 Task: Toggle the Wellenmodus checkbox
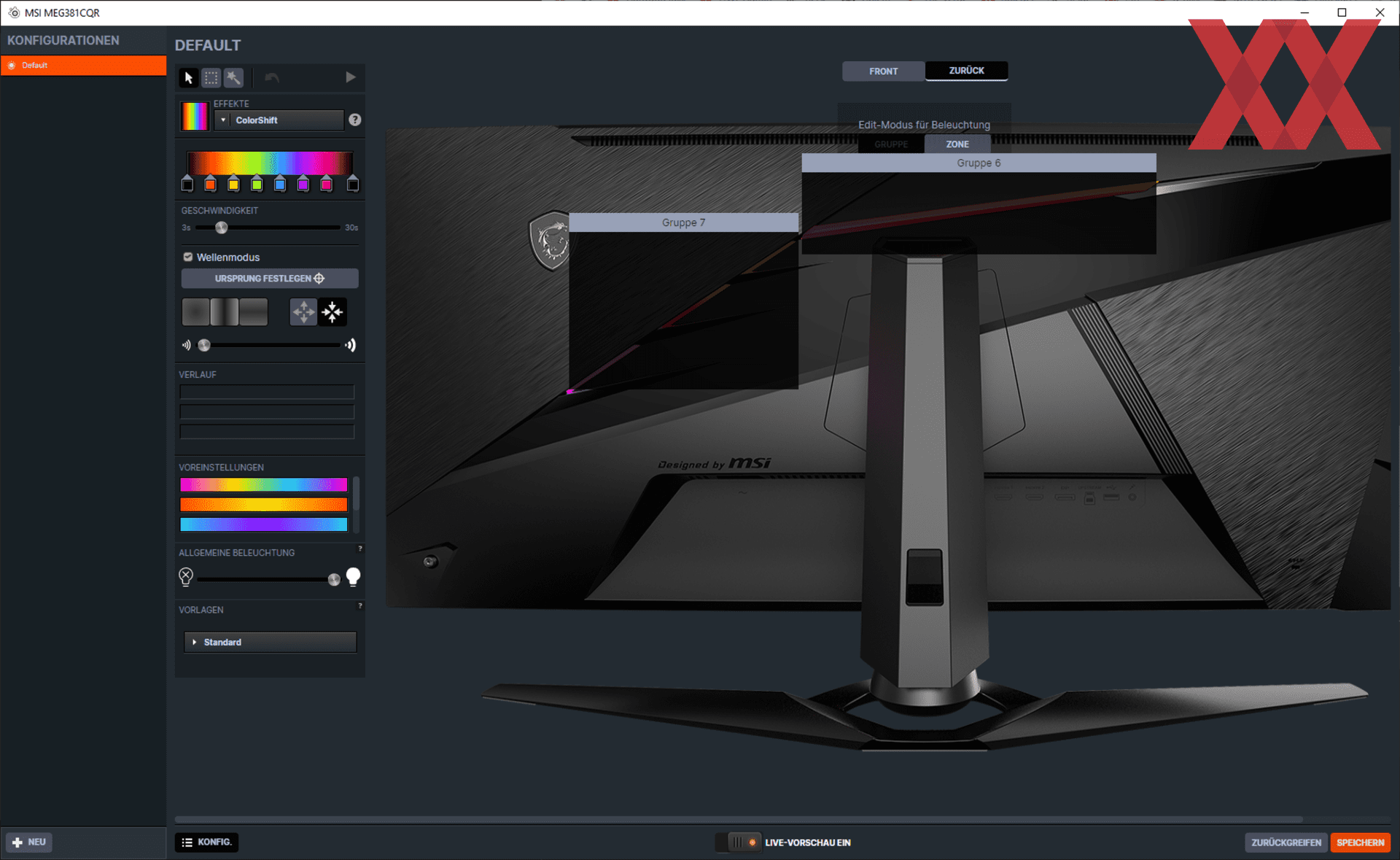coord(188,257)
